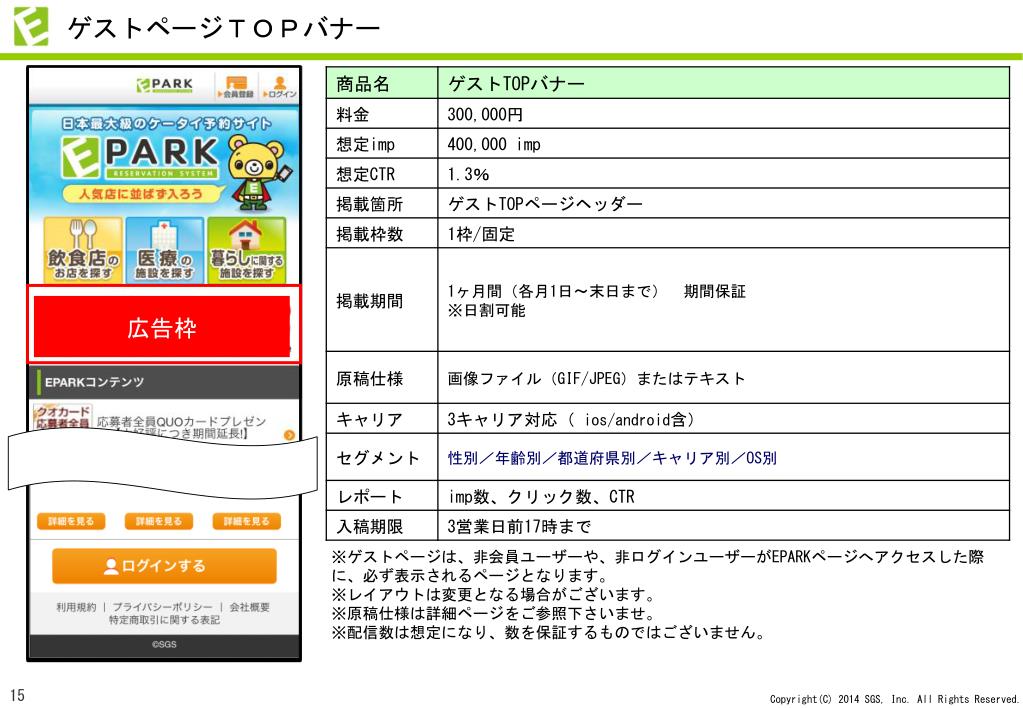Click the imp数、クリック数、CTR report cell

pyautogui.click(x=724, y=497)
